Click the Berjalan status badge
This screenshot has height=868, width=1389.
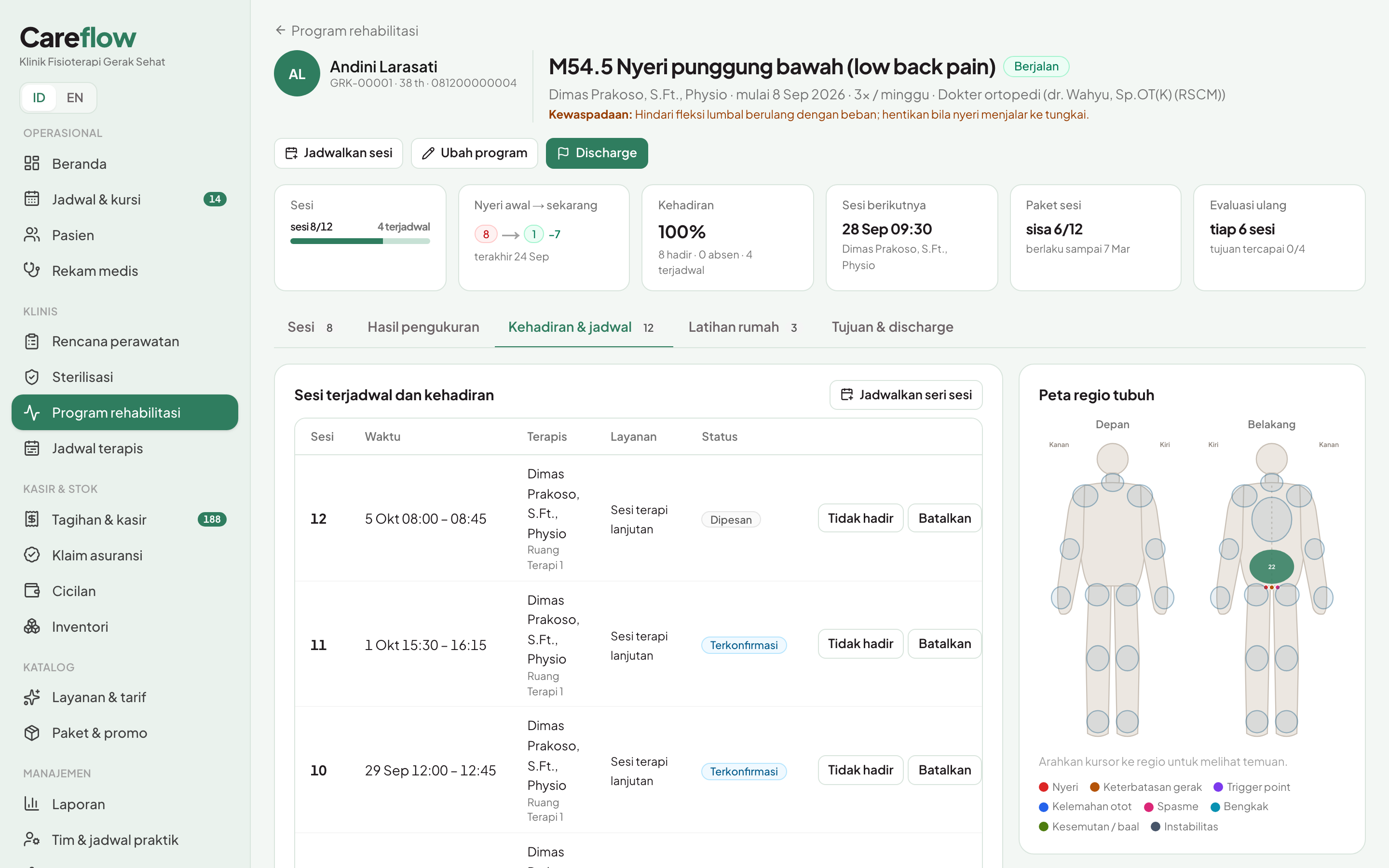click(1036, 67)
